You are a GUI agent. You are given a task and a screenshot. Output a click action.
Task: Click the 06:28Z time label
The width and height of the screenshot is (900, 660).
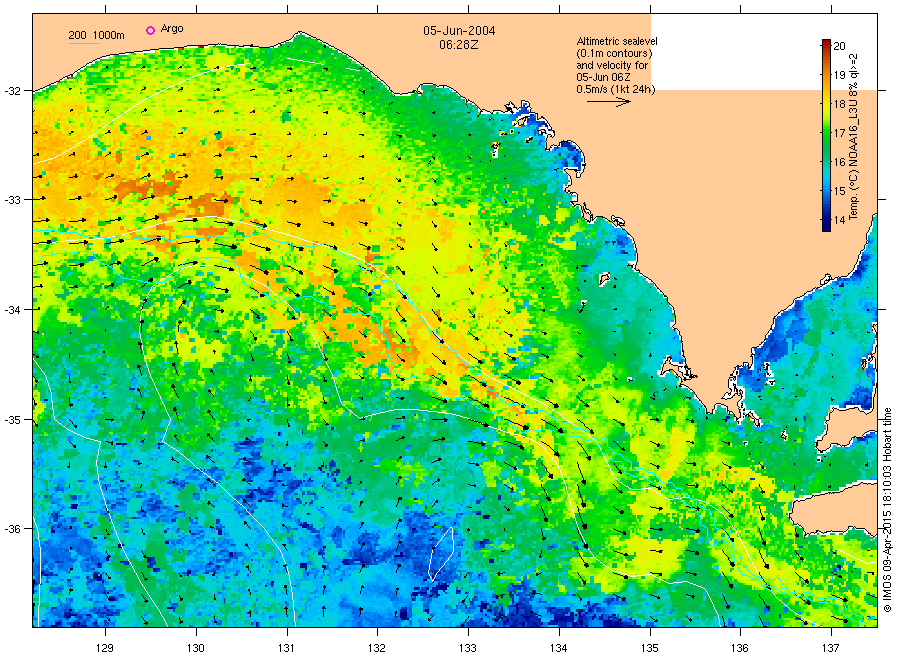pyautogui.click(x=459, y=45)
